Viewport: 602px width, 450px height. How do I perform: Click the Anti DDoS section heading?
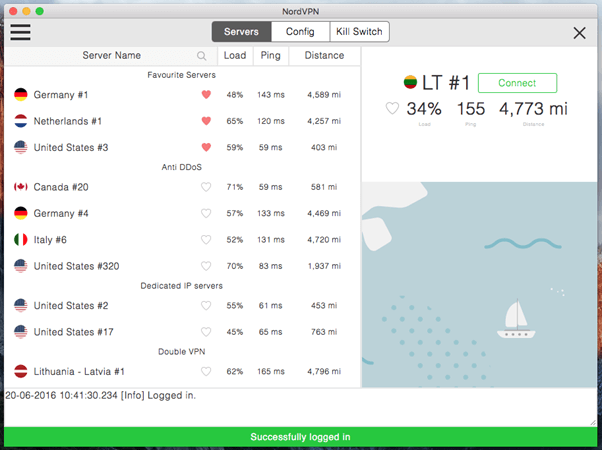click(x=181, y=167)
